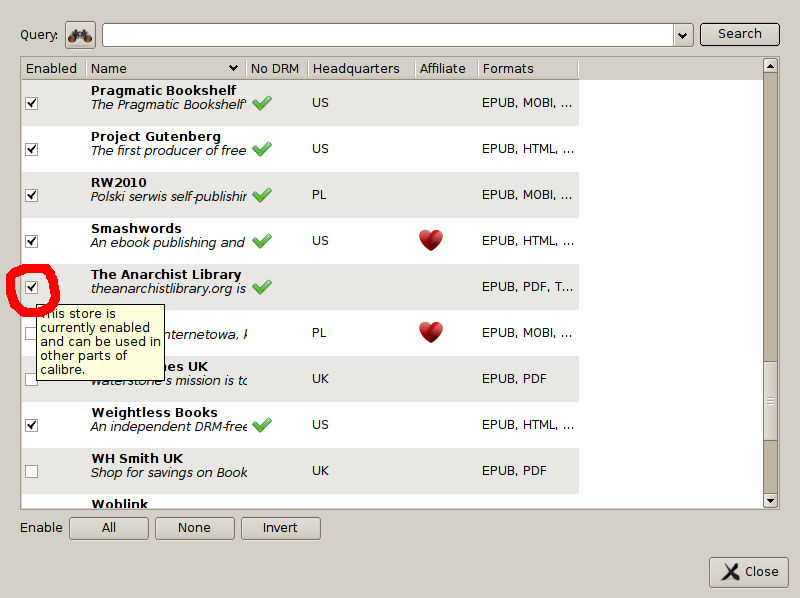The height and width of the screenshot is (598, 800).
Task: Click the scrollbar up arrow
Action: [x=770, y=66]
